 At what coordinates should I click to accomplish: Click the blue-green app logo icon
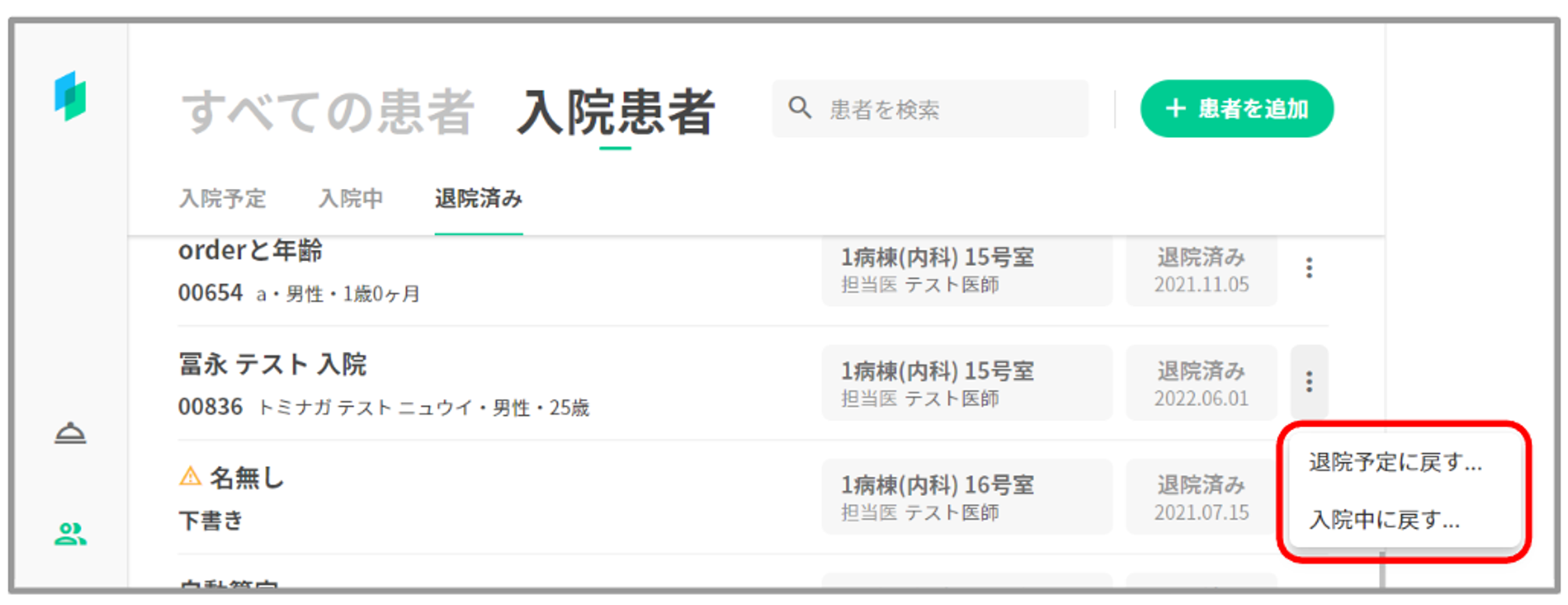tap(70, 96)
